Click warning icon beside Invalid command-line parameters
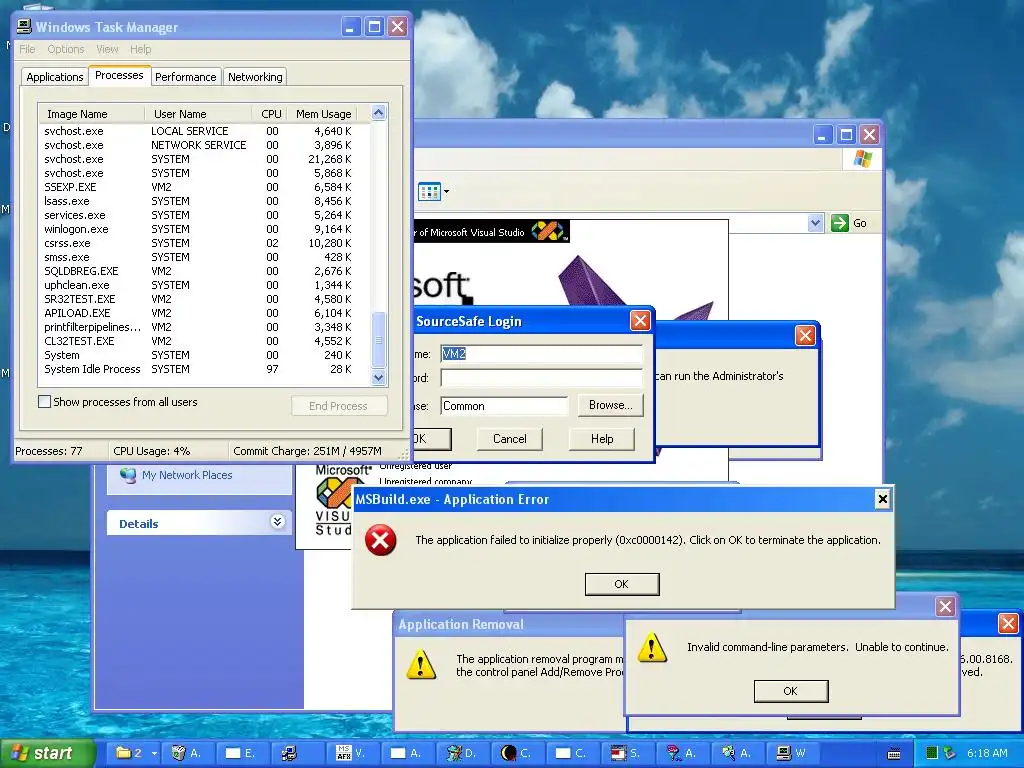The image size is (1024, 768). coord(652,648)
